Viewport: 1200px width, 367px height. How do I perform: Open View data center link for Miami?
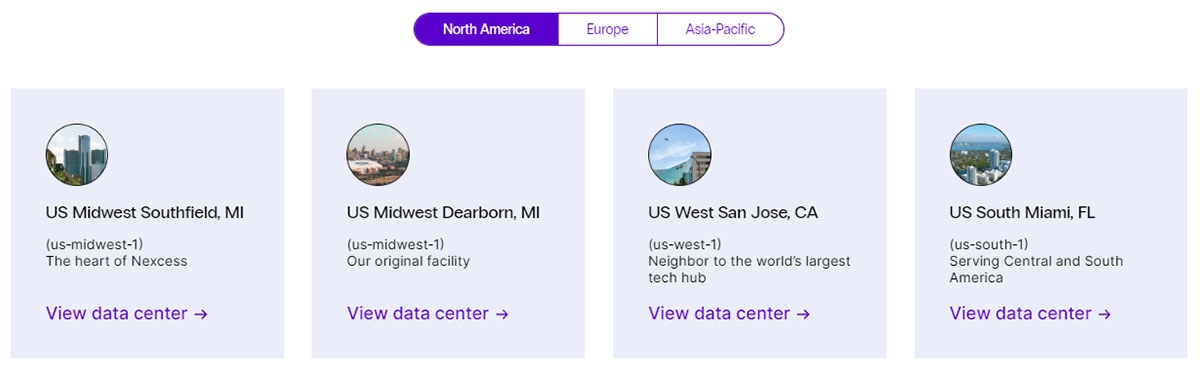[x=1030, y=313]
